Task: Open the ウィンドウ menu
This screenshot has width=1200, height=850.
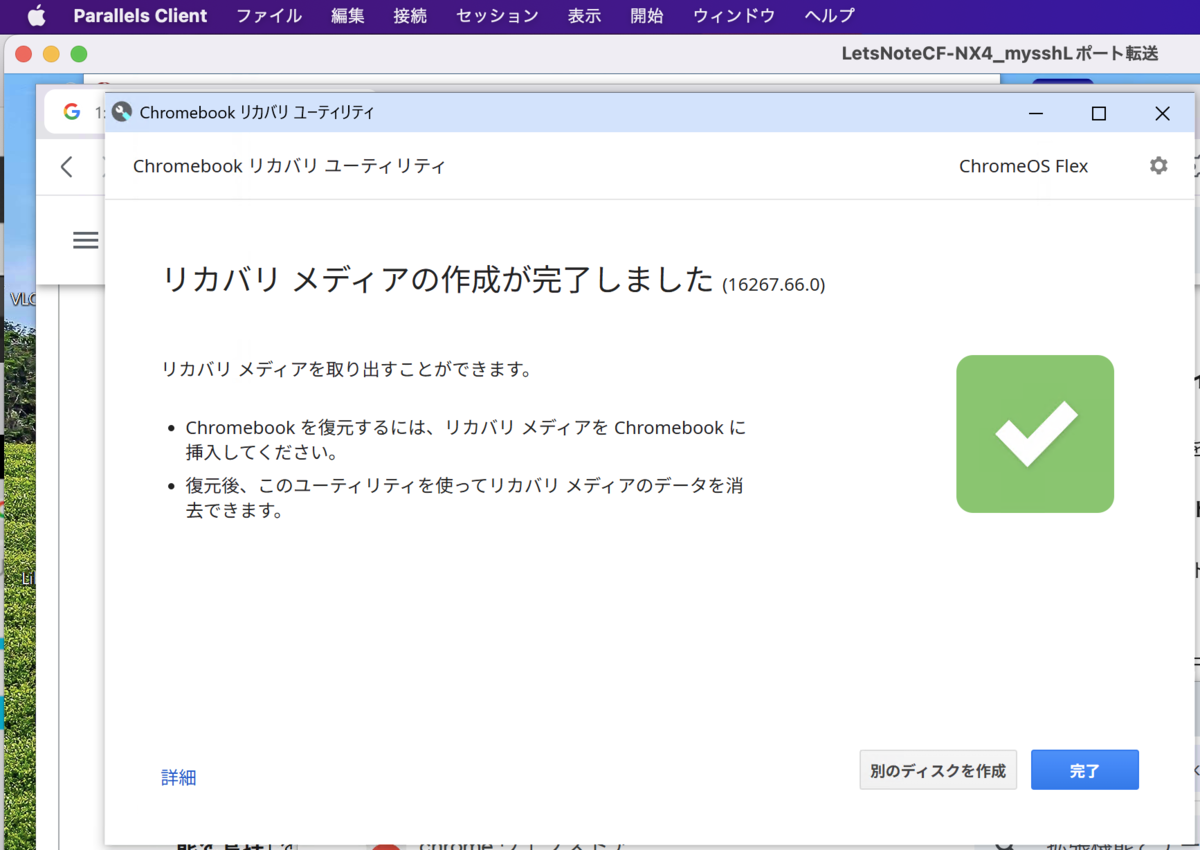Action: (734, 16)
